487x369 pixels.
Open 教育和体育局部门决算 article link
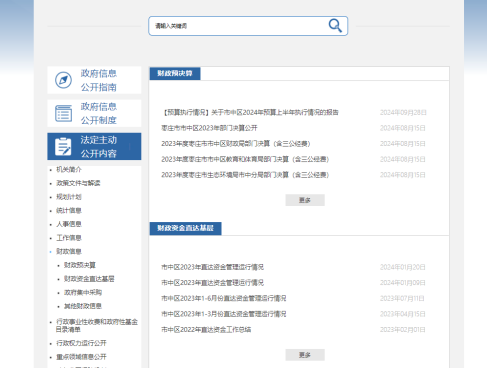pyautogui.click(x=245, y=159)
